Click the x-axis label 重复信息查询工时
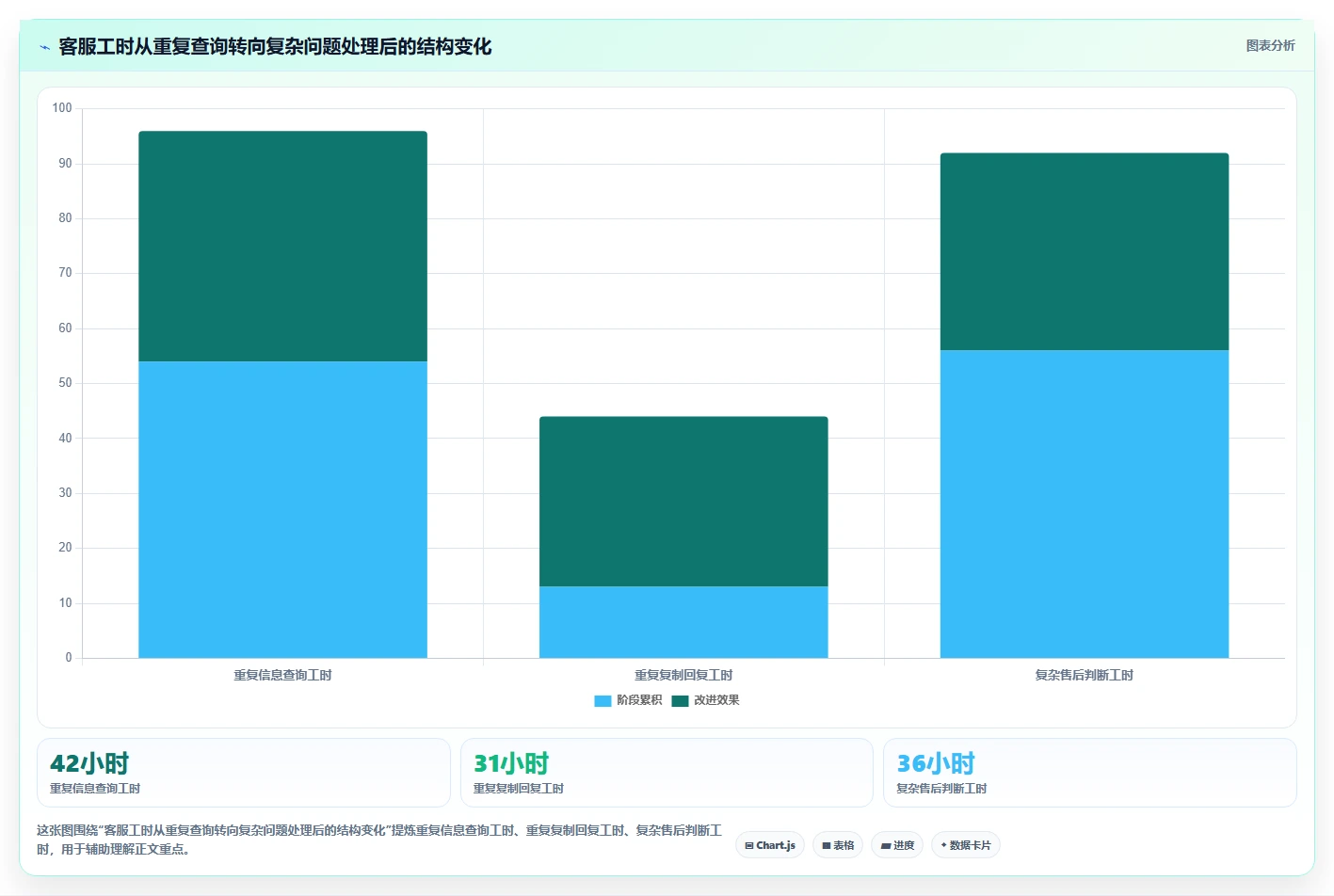 [282, 675]
